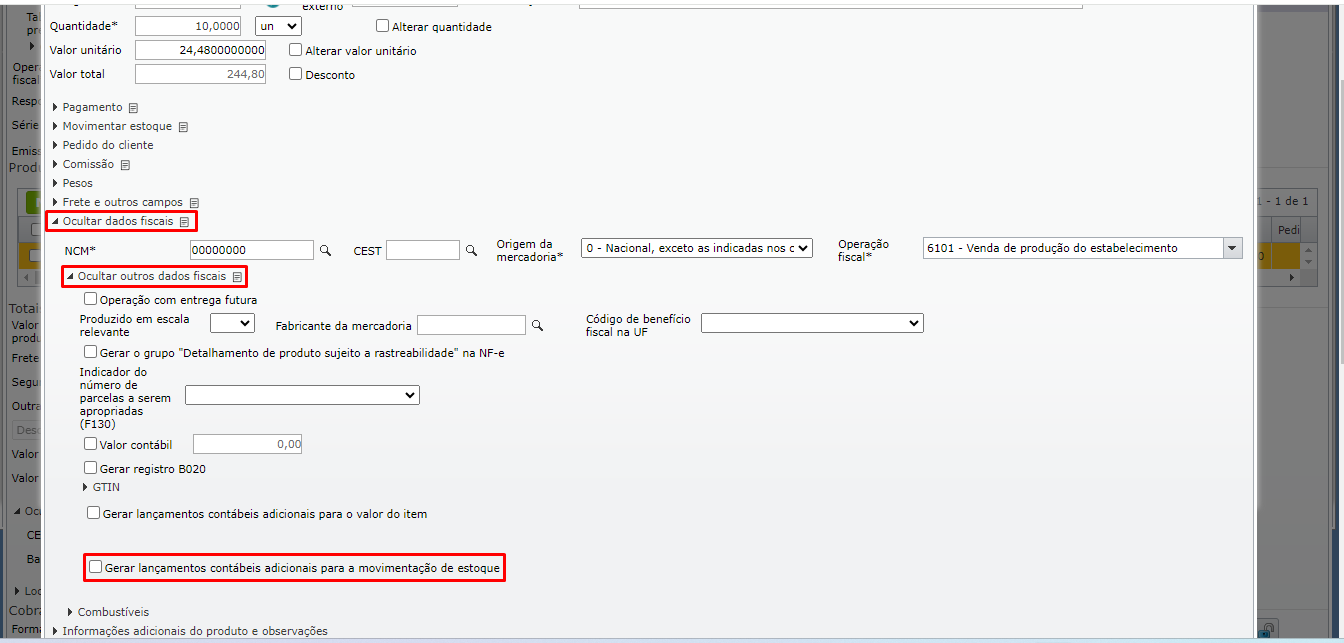Click the Valor total field
The width and height of the screenshot is (1344, 643).
(200, 74)
